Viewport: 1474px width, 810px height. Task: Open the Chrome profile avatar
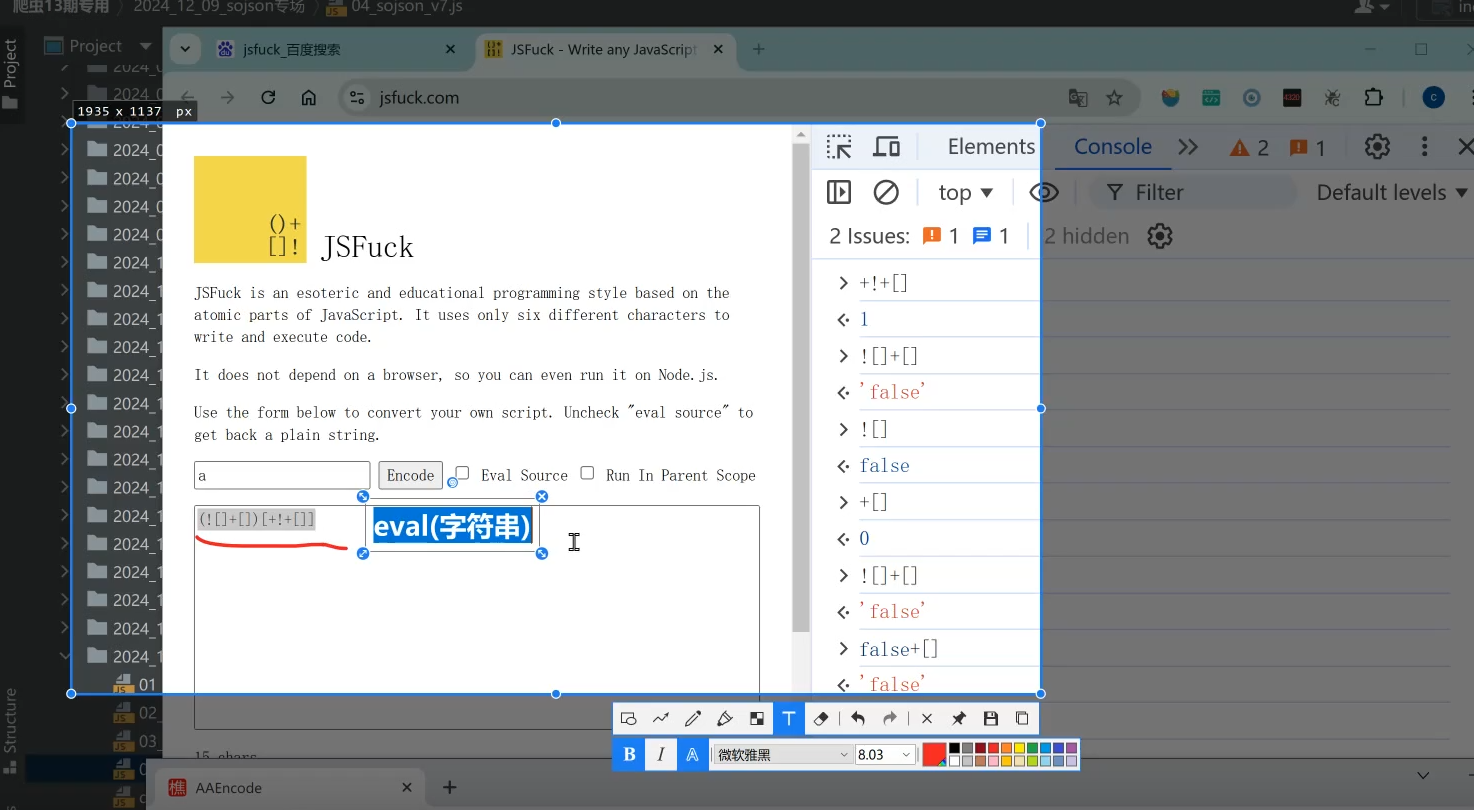[1433, 97]
